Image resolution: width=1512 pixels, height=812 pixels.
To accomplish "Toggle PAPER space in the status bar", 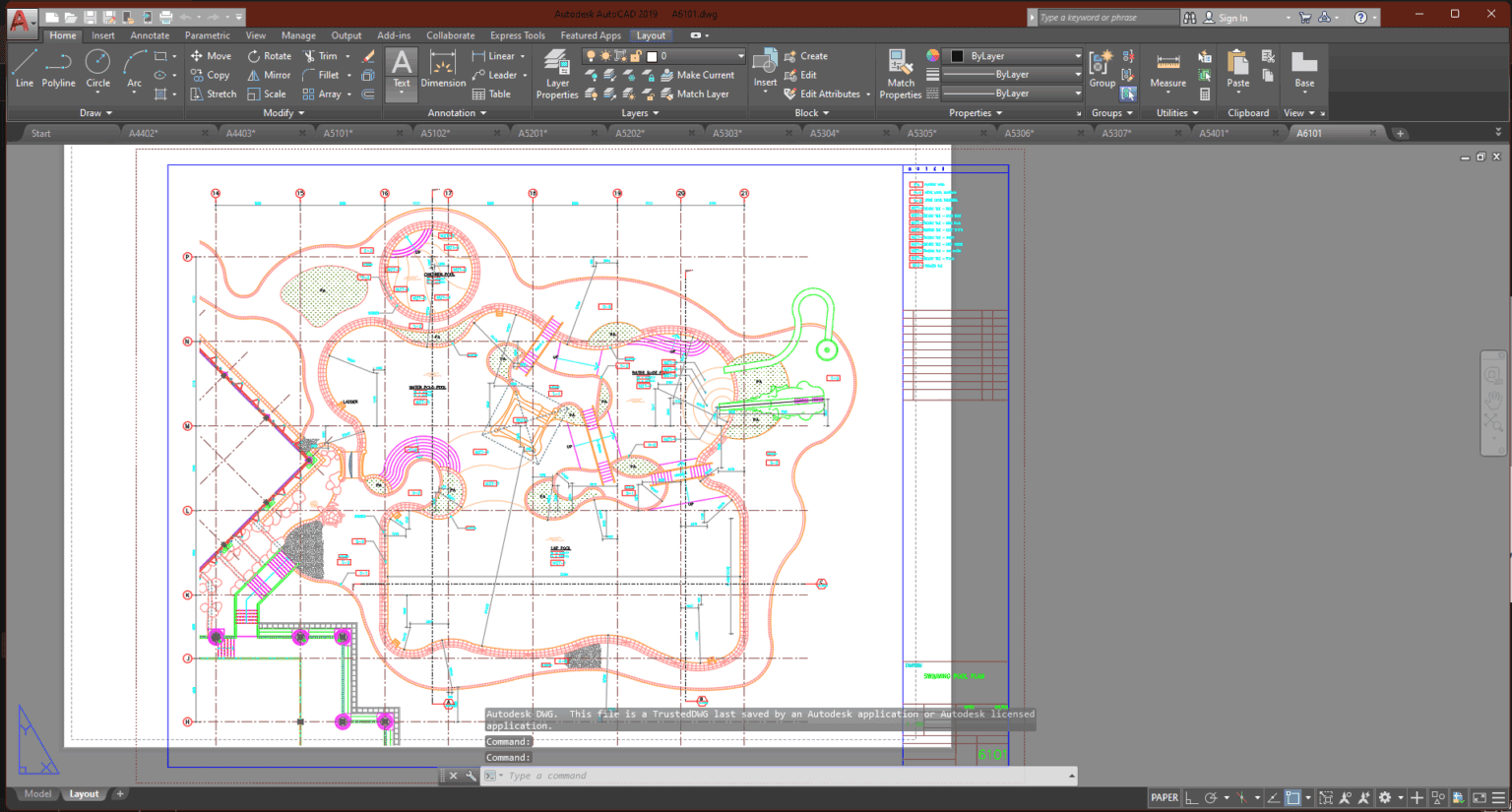I will (1165, 797).
